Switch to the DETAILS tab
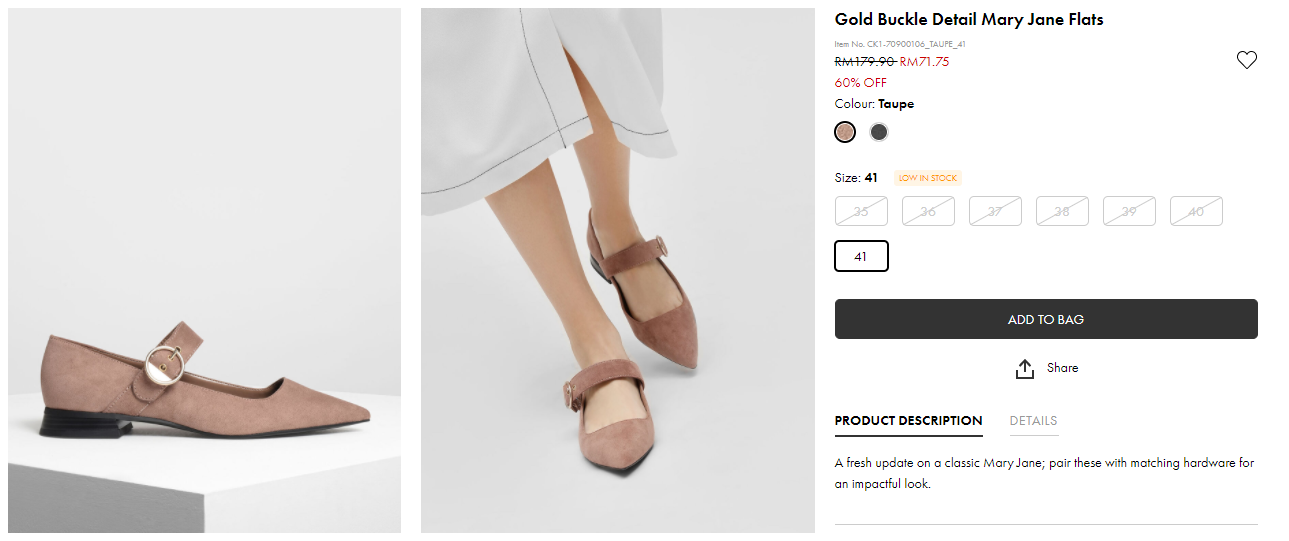This screenshot has width=1289, height=541. pyautogui.click(x=1033, y=421)
